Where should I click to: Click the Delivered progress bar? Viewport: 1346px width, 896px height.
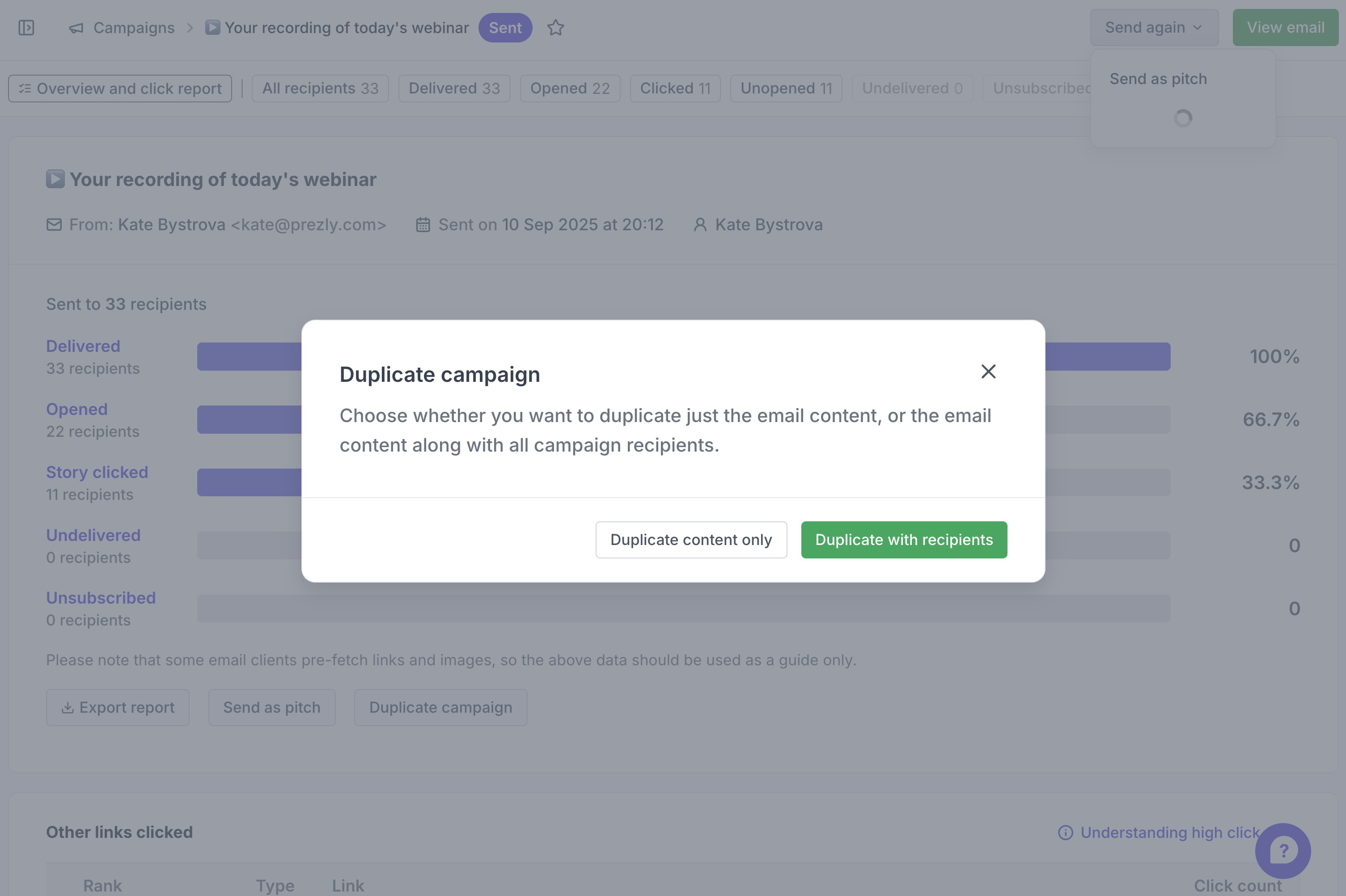tap(1106, 357)
